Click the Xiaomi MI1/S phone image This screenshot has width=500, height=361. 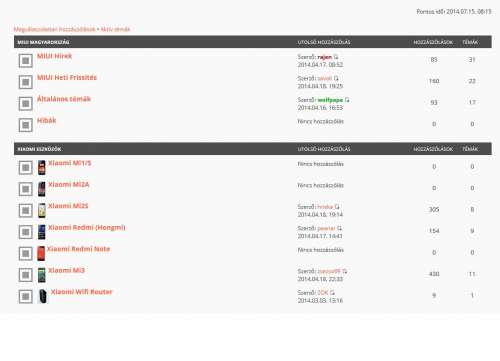tap(41, 168)
